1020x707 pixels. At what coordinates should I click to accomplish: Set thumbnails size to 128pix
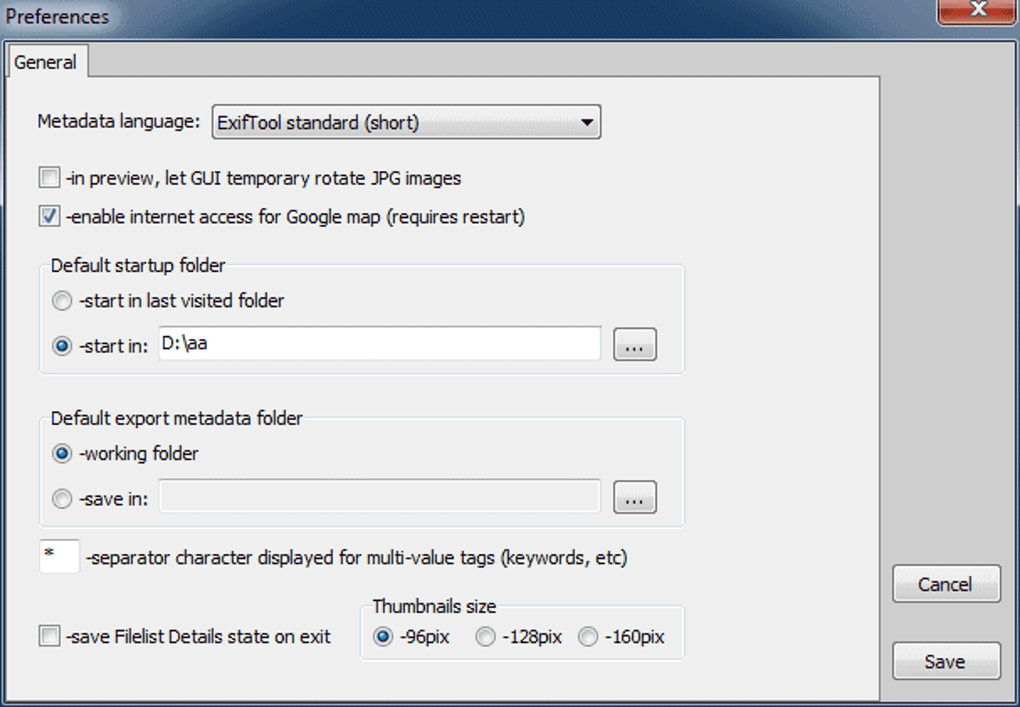(x=485, y=637)
